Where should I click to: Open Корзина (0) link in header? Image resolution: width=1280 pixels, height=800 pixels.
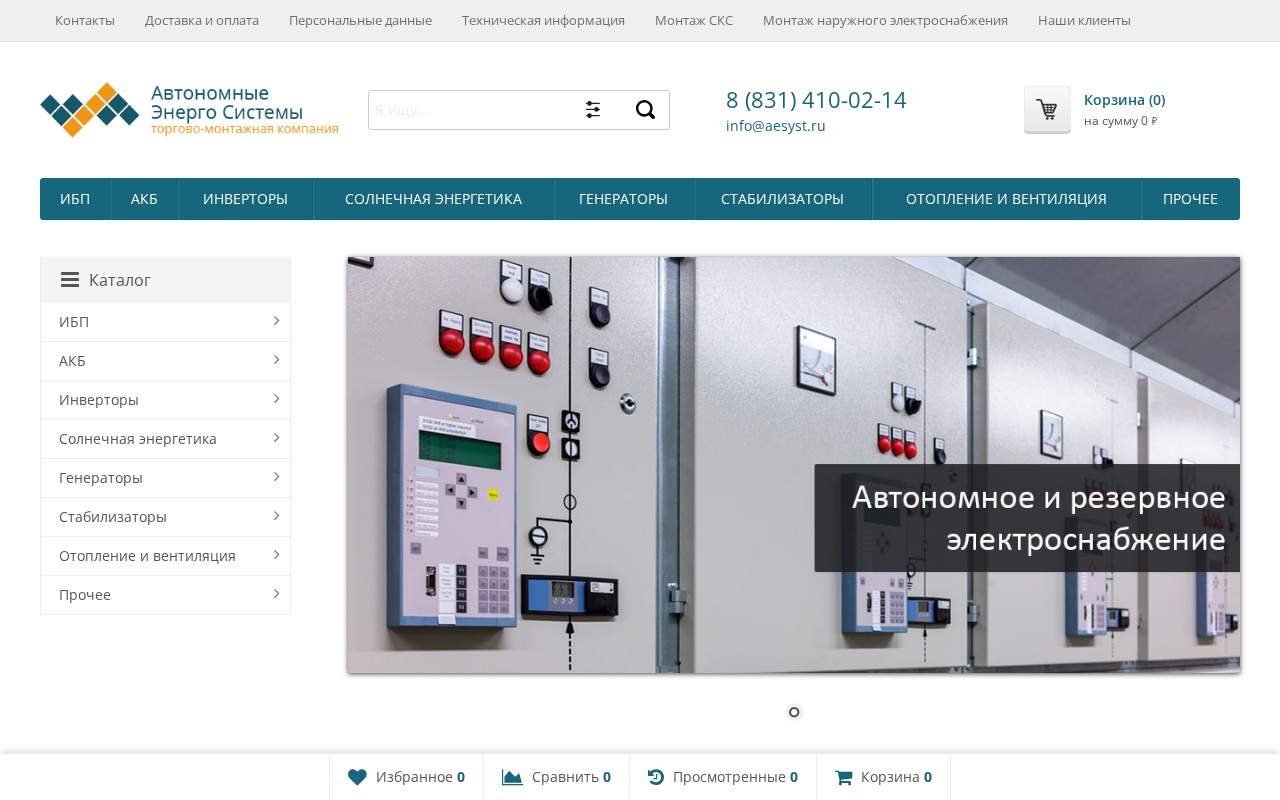point(1124,100)
